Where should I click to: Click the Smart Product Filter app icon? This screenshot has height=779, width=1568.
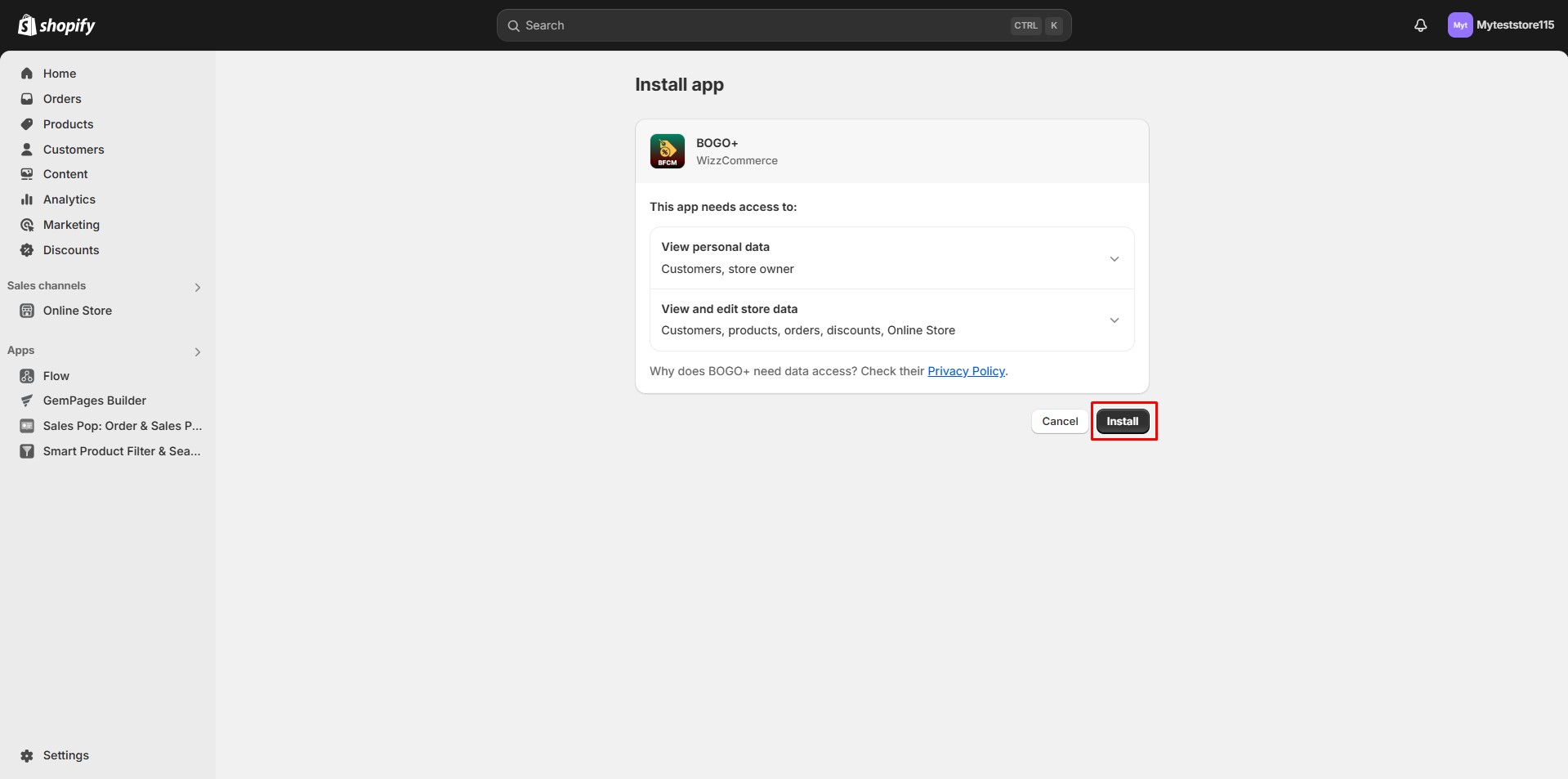[27, 451]
